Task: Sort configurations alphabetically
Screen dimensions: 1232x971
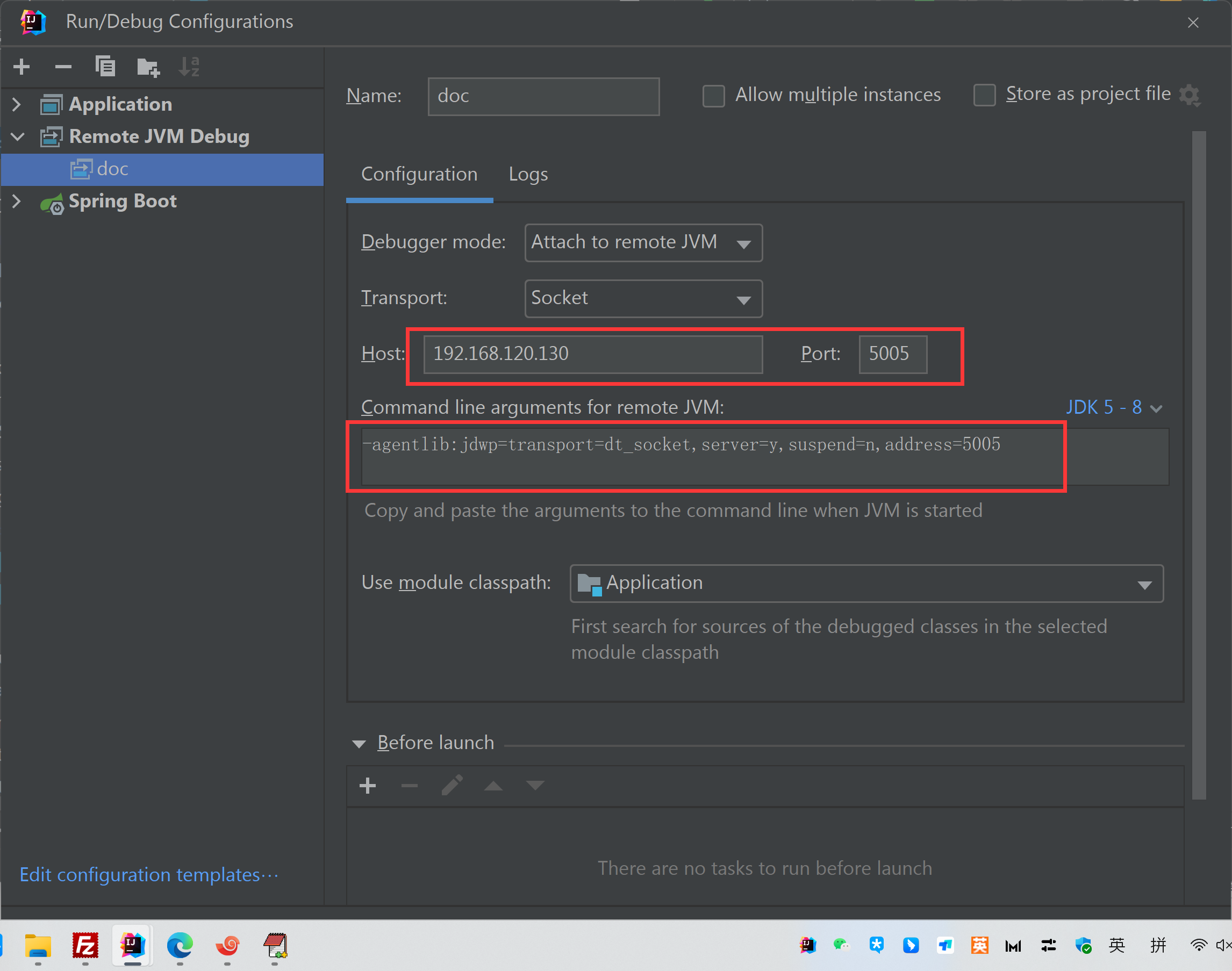Action: pos(189,67)
